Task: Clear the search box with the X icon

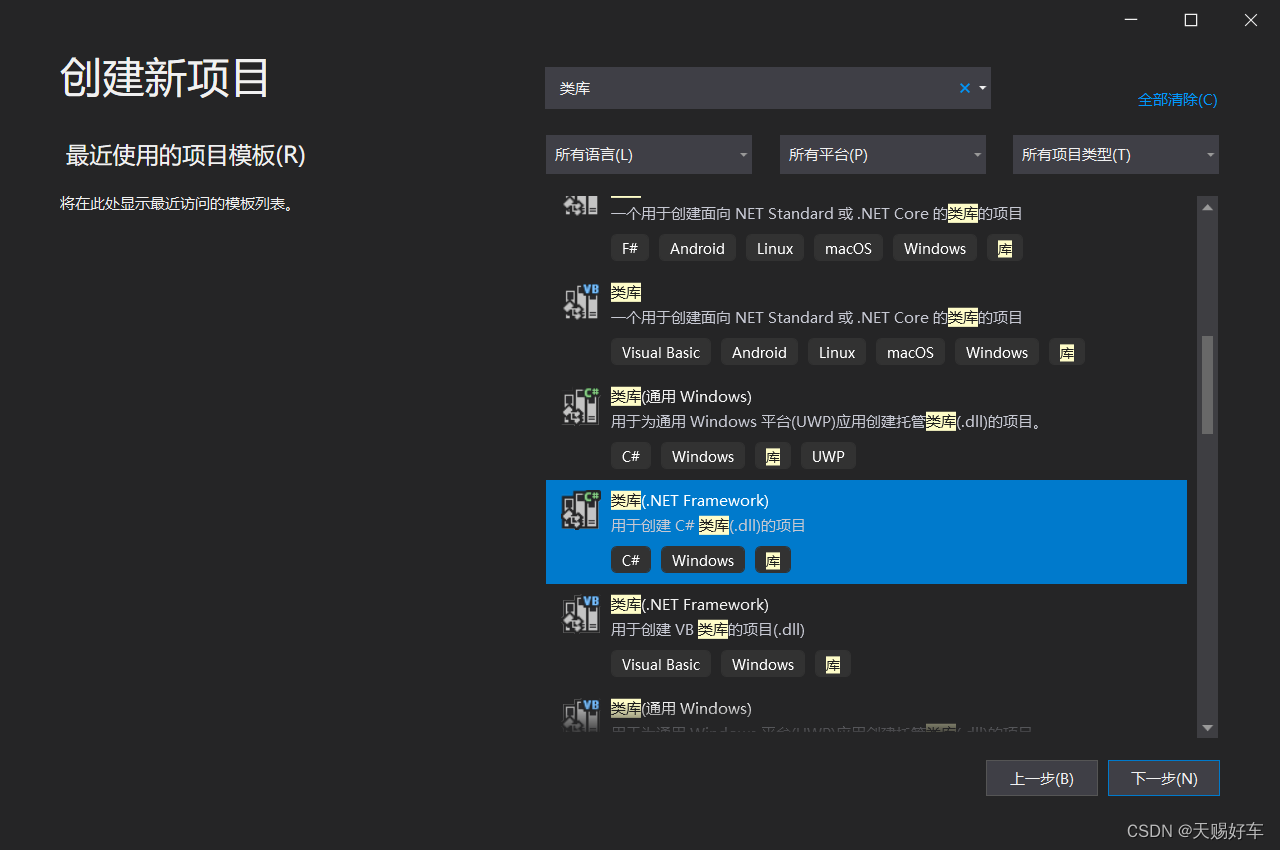Action: click(x=965, y=88)
